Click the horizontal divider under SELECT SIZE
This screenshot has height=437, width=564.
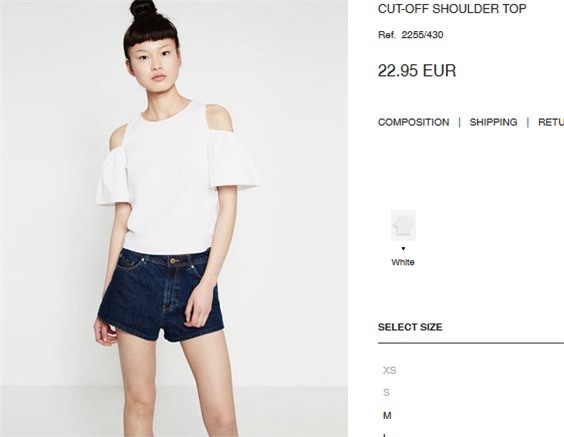[471, 343]
